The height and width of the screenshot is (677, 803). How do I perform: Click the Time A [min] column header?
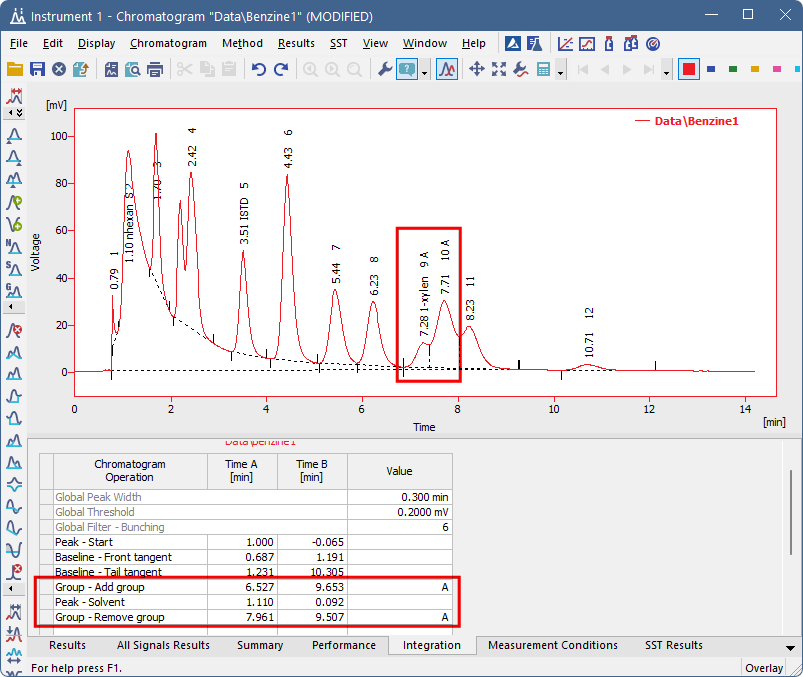point(242,471)
